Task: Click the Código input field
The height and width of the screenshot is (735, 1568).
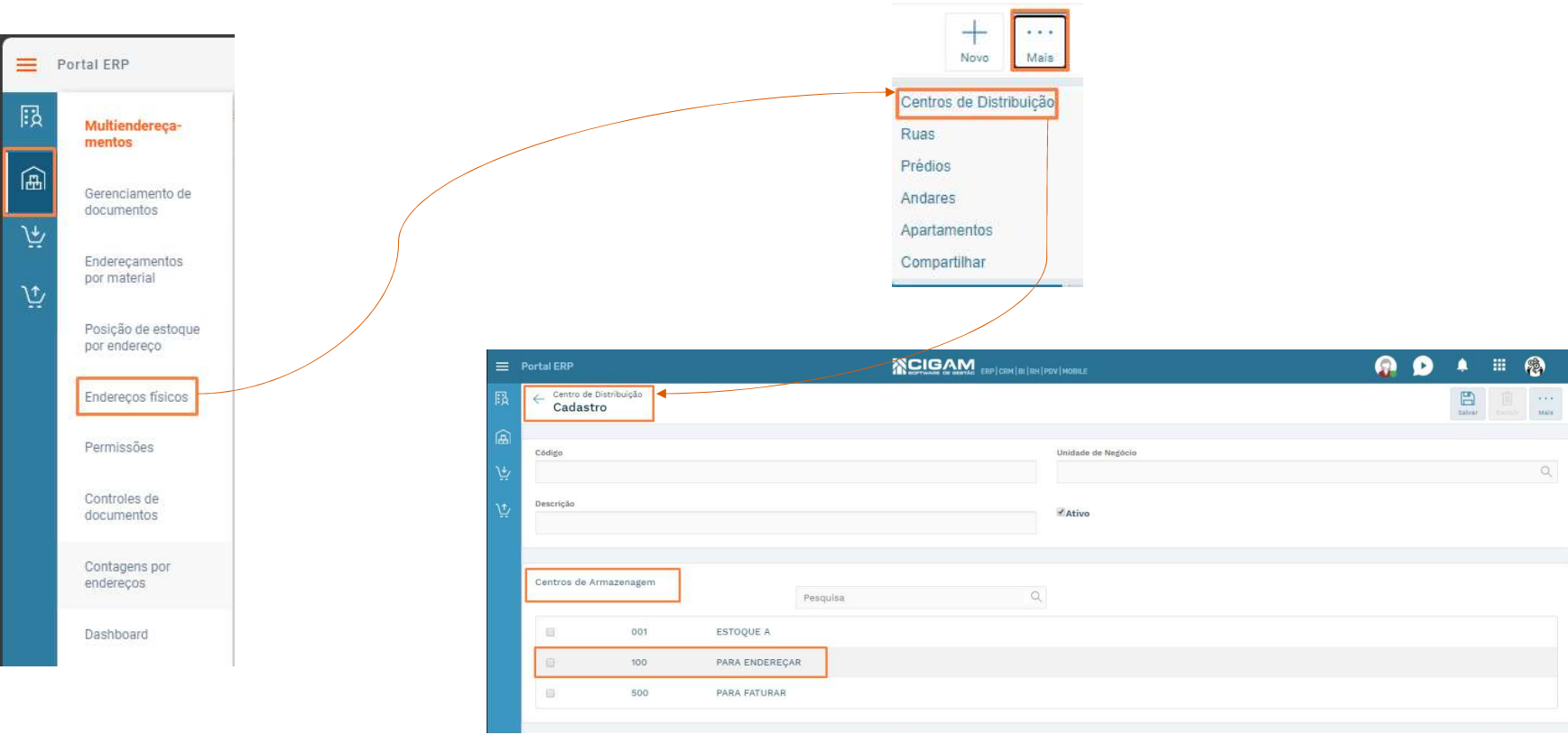Action: pyautogui.click(x=785, y=471)
